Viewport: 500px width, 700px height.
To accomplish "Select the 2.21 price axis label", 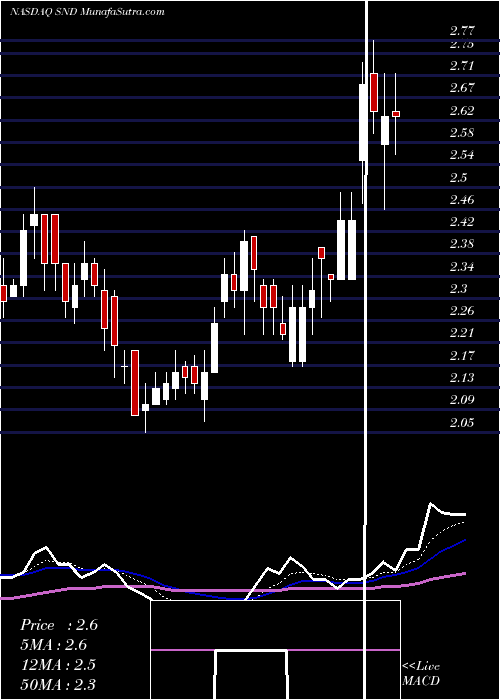I will 462,333.
